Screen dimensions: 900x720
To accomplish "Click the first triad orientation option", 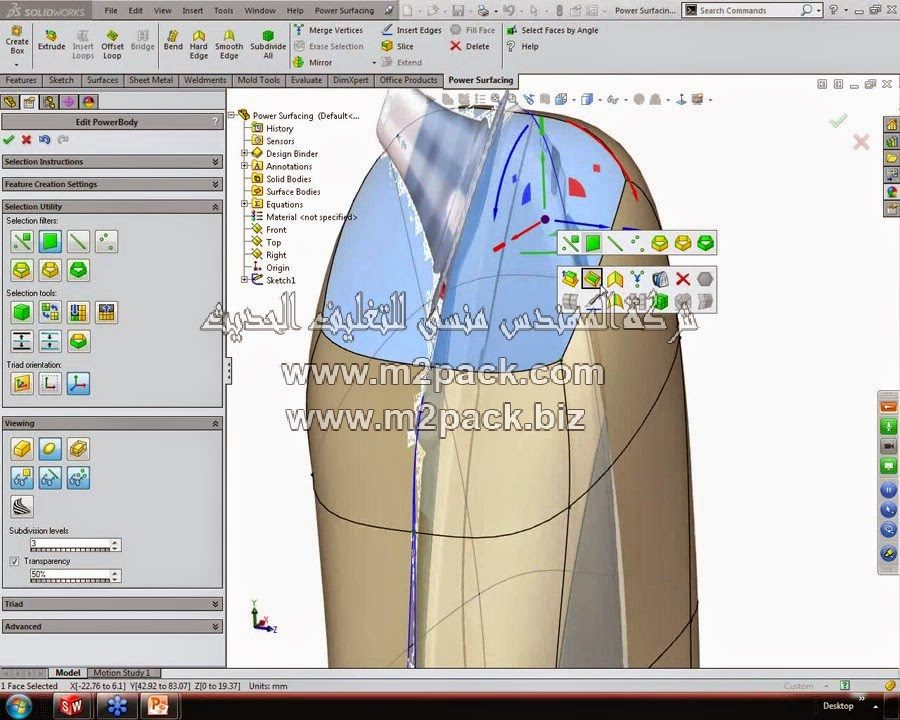I will click(x=22, y=384).
